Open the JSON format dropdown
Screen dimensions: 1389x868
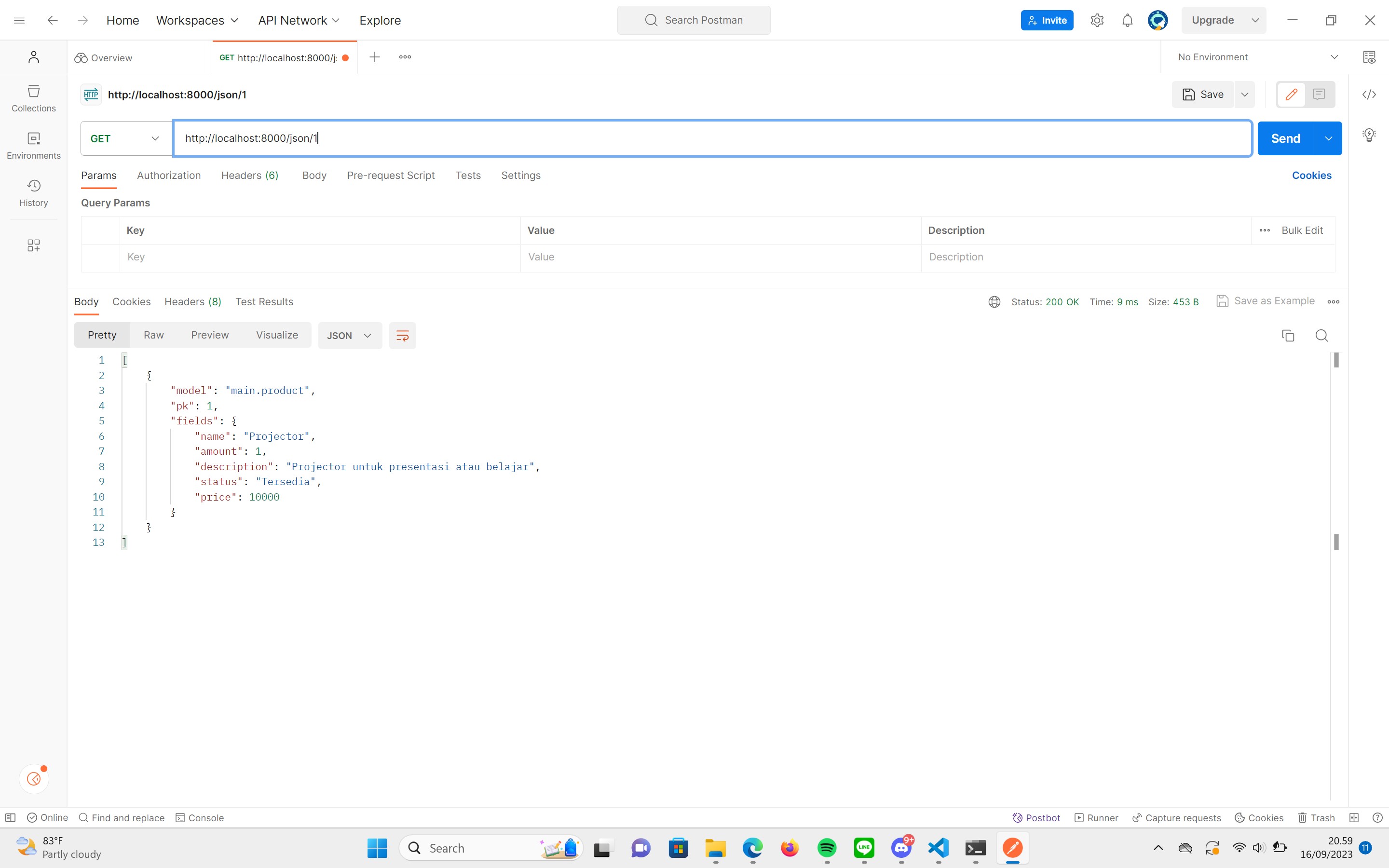pos(349,335)
